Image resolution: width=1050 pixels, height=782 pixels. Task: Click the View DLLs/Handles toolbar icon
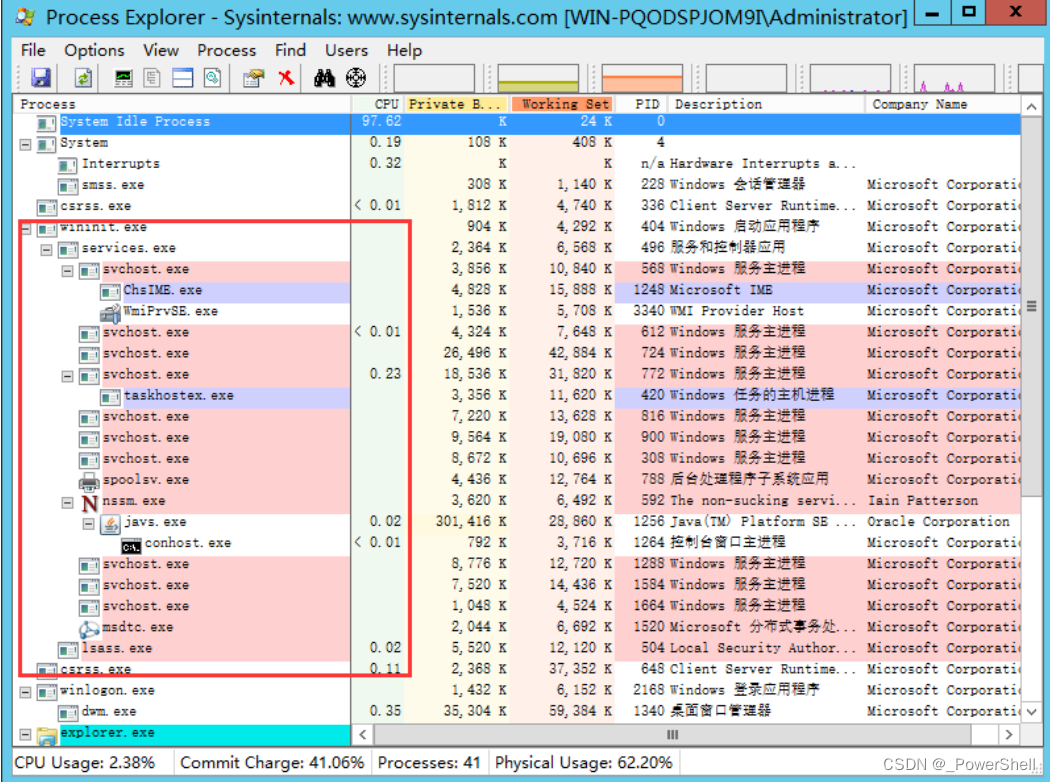[213, 78]
